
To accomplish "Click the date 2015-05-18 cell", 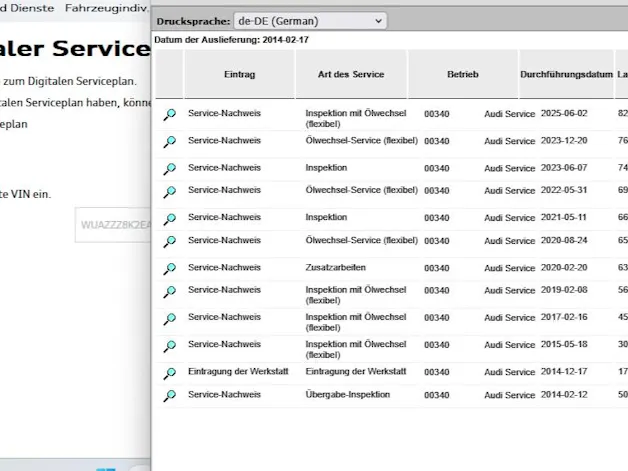I will [x=564, y=344].
